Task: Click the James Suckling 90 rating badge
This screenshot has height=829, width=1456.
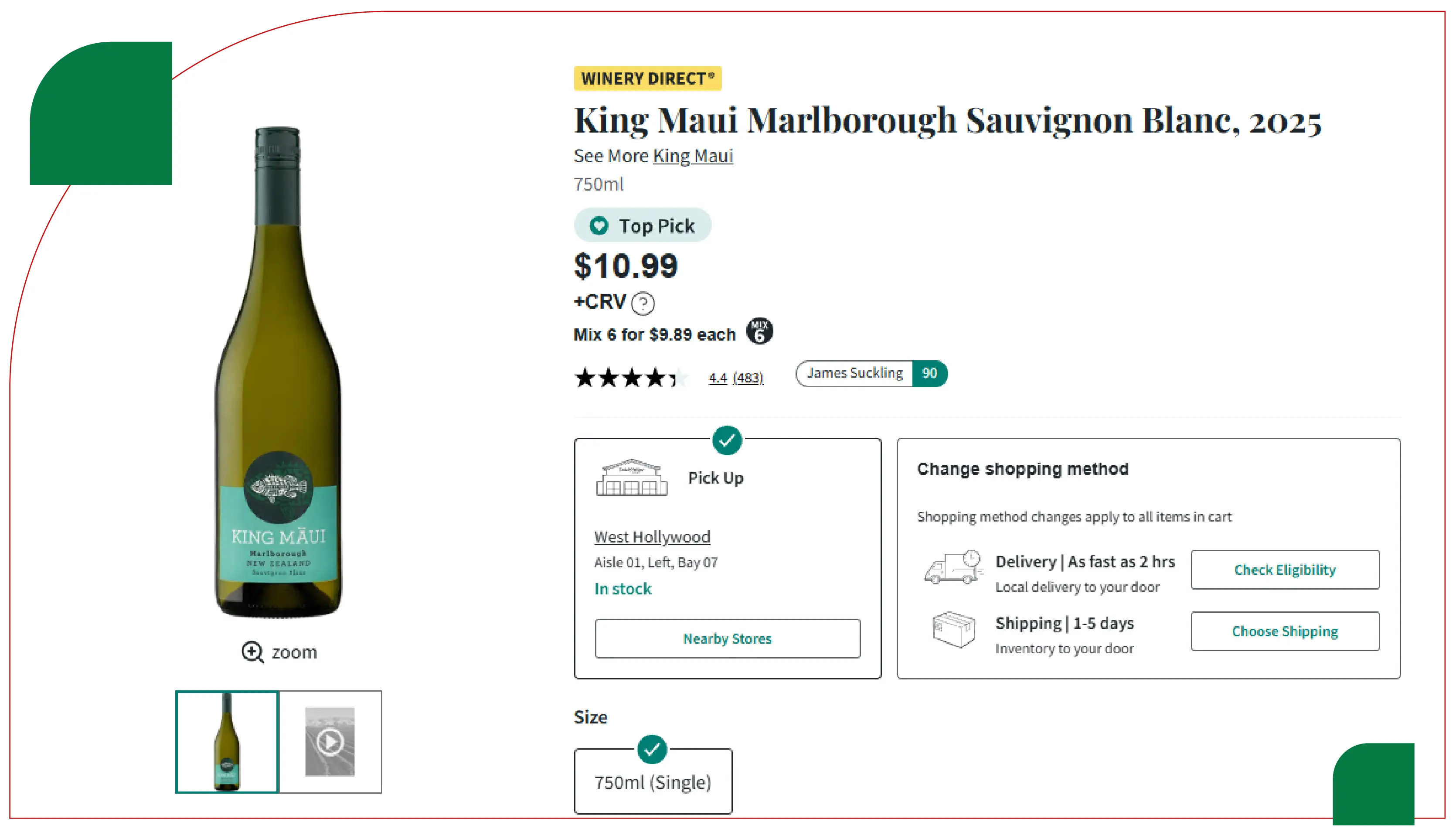Action: pos(871,373)
